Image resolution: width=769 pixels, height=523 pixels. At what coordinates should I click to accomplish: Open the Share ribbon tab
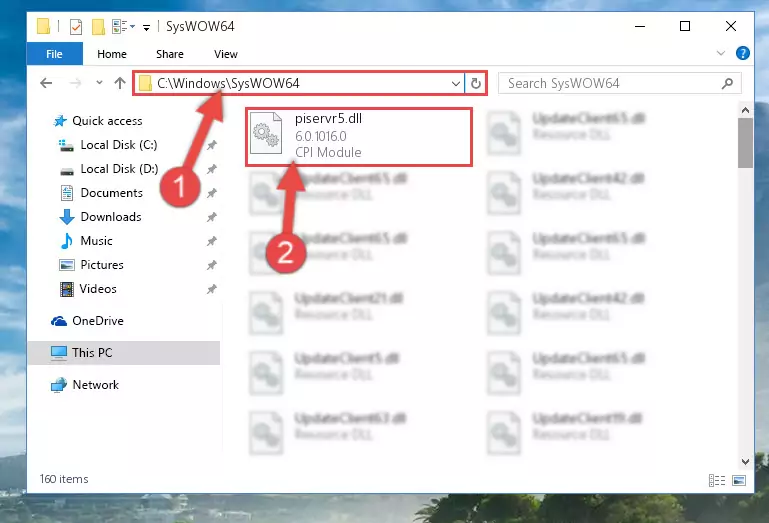[x=170, y=54]
